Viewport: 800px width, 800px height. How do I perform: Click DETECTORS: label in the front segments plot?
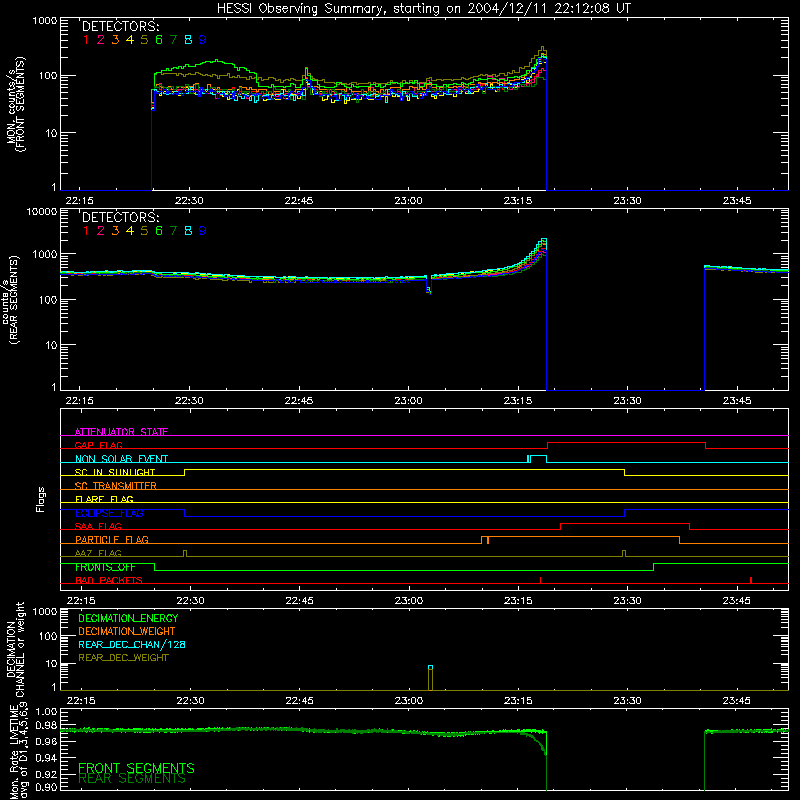pos(120,27)
